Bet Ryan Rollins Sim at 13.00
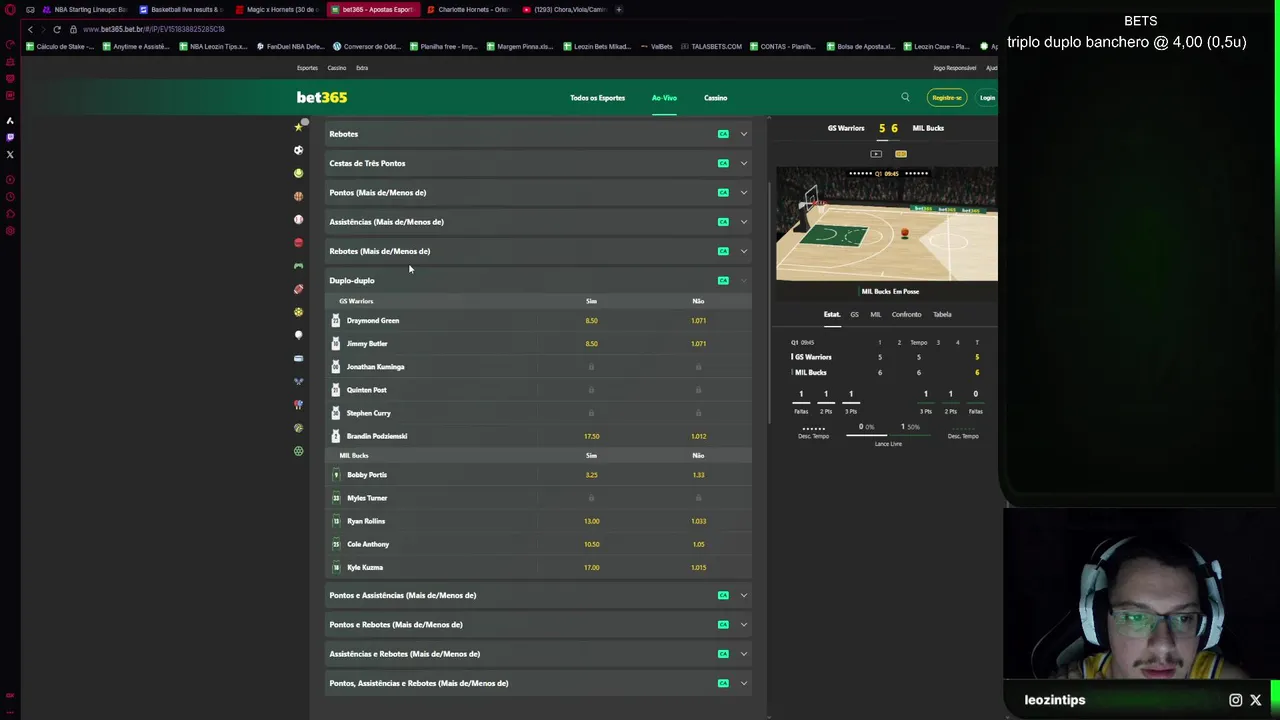 (x=591, y=521)
